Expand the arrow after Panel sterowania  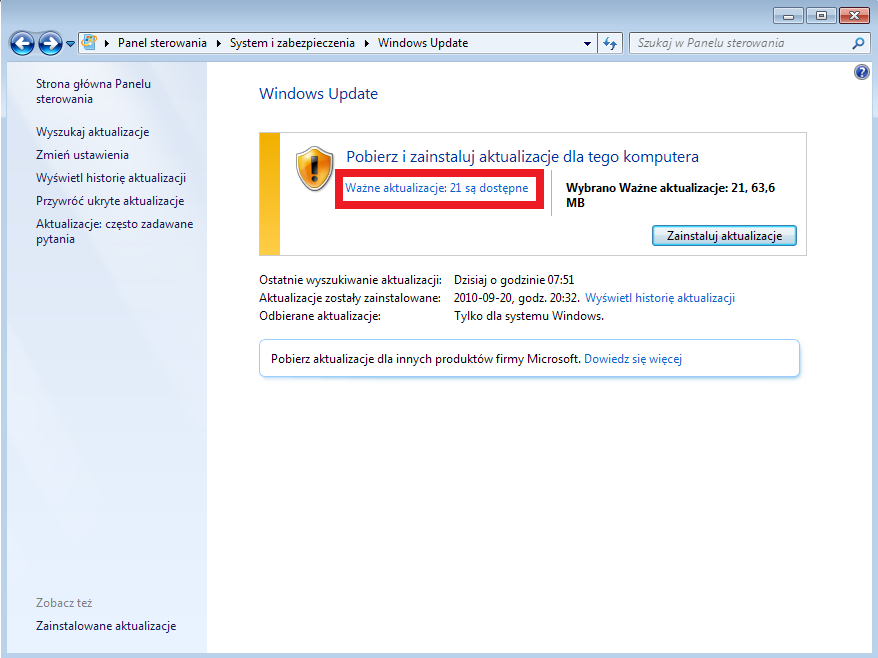(x=218, y=43)
